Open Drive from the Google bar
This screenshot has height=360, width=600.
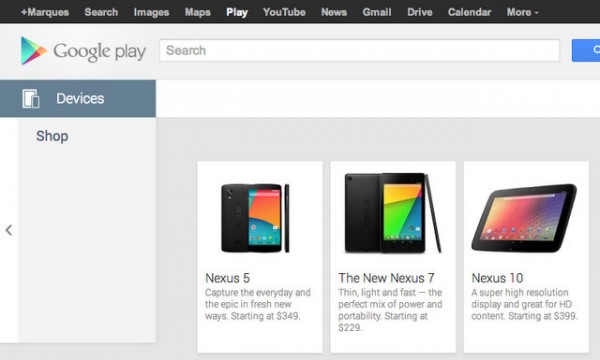click(x=419, y=12)
